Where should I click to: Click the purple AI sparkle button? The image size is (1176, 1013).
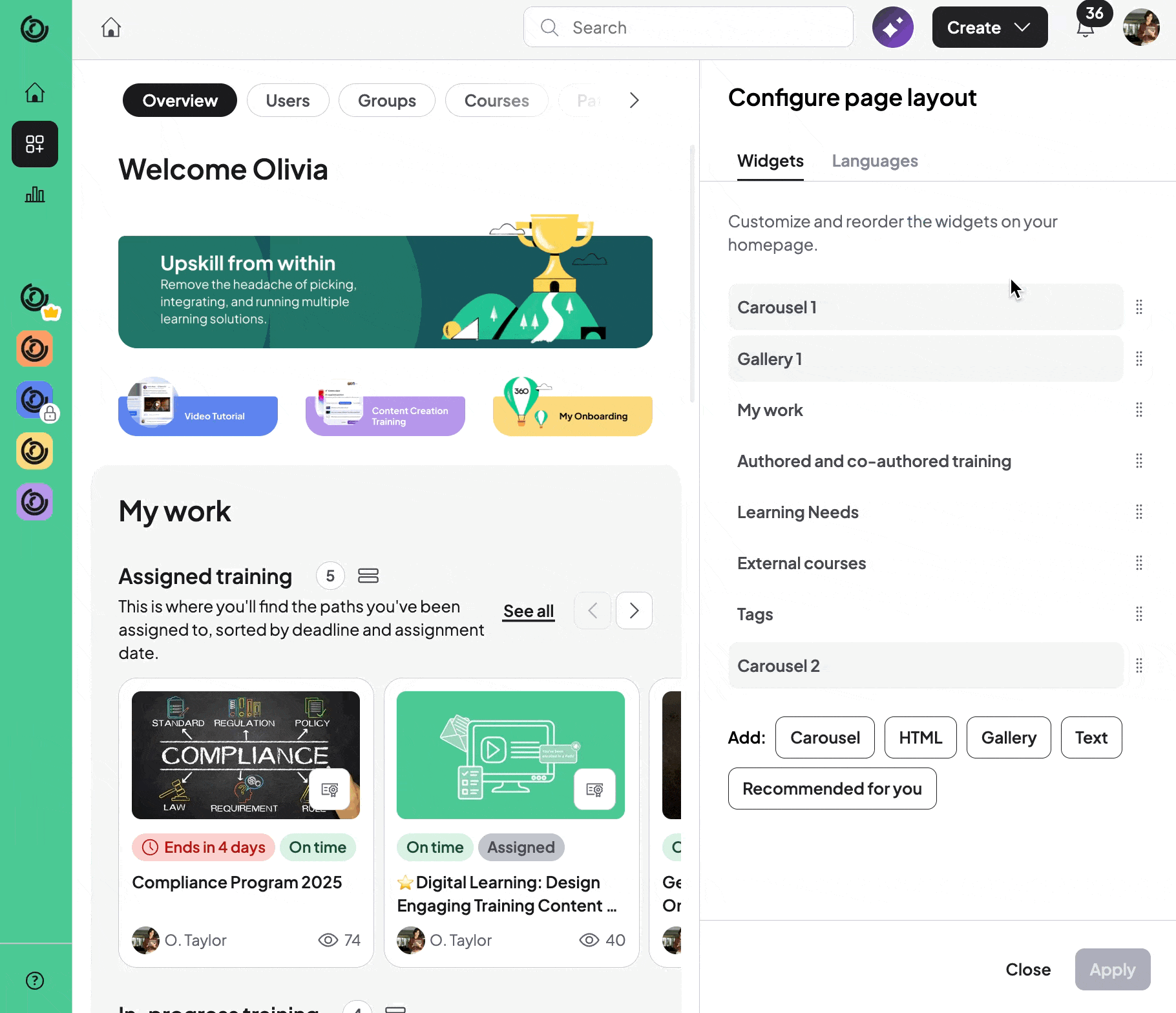pos(893,27)
